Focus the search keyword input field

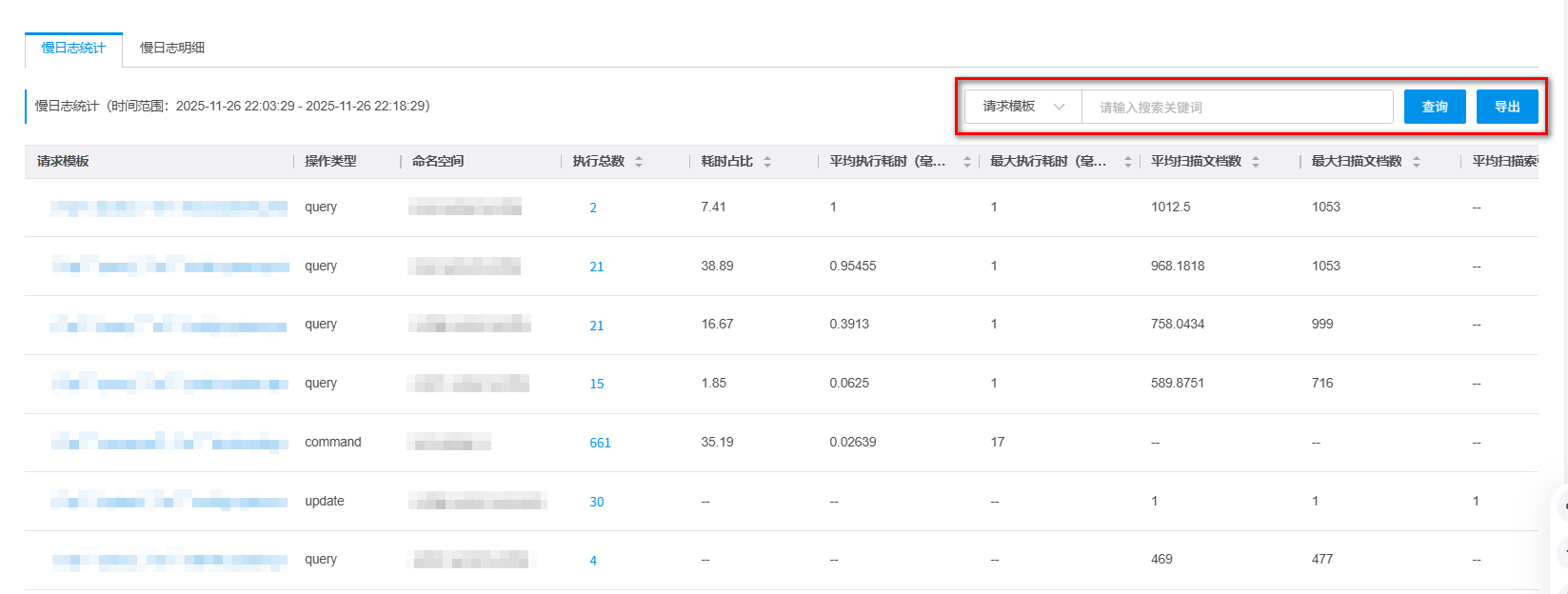click(1238, 107)
